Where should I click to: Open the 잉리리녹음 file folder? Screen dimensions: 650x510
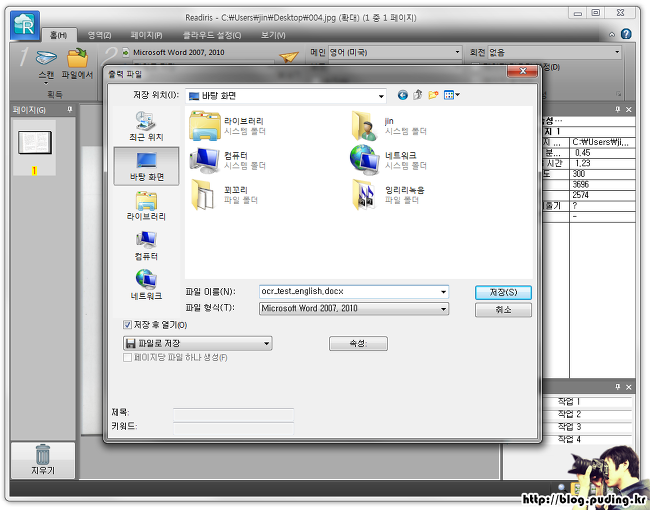[x=388, y=194]
